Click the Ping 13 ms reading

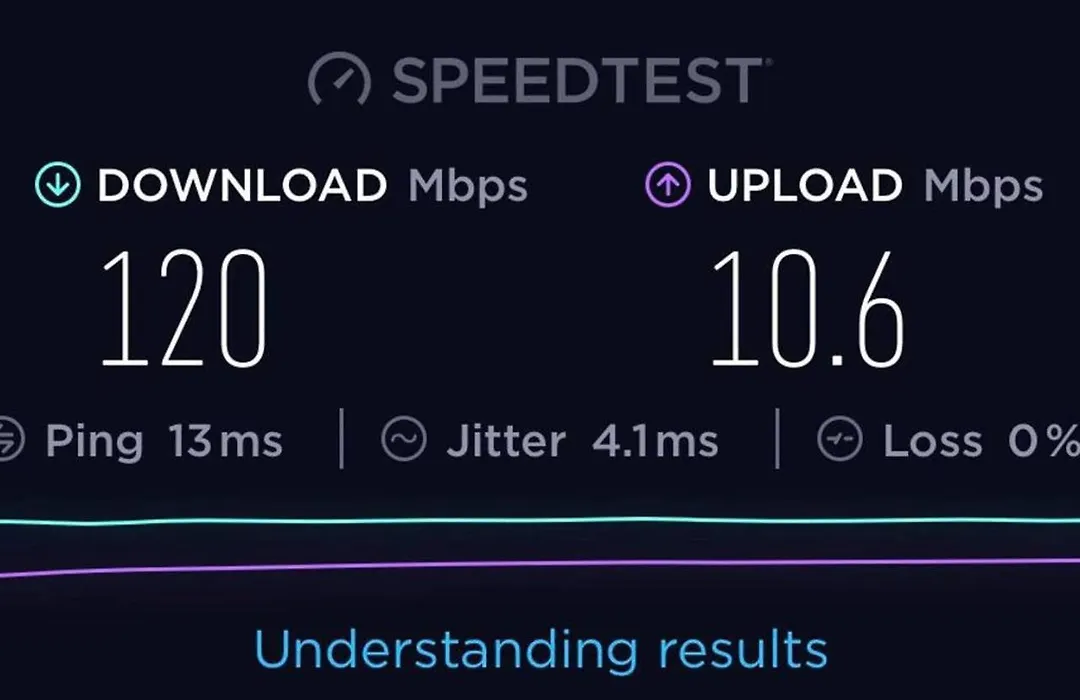164,442
